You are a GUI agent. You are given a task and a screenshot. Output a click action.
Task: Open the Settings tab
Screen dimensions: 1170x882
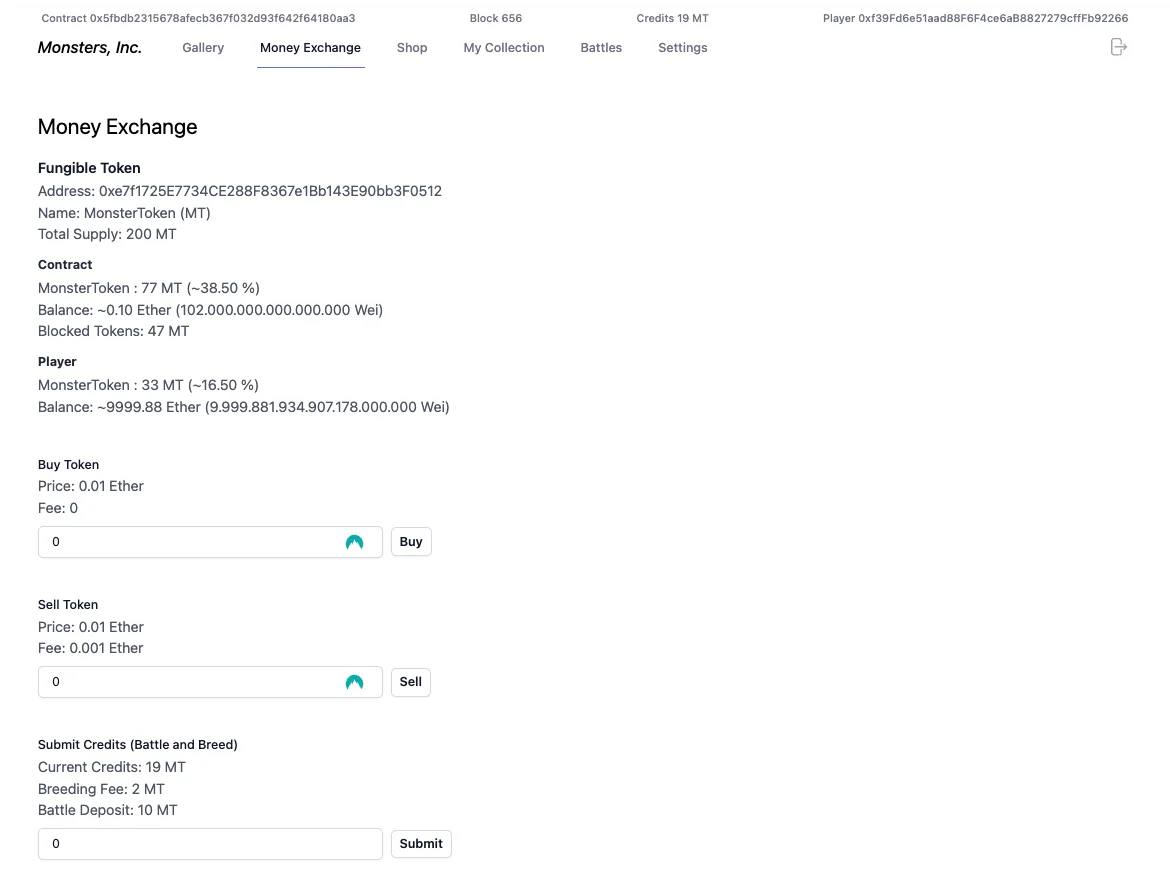pos(682,48)
